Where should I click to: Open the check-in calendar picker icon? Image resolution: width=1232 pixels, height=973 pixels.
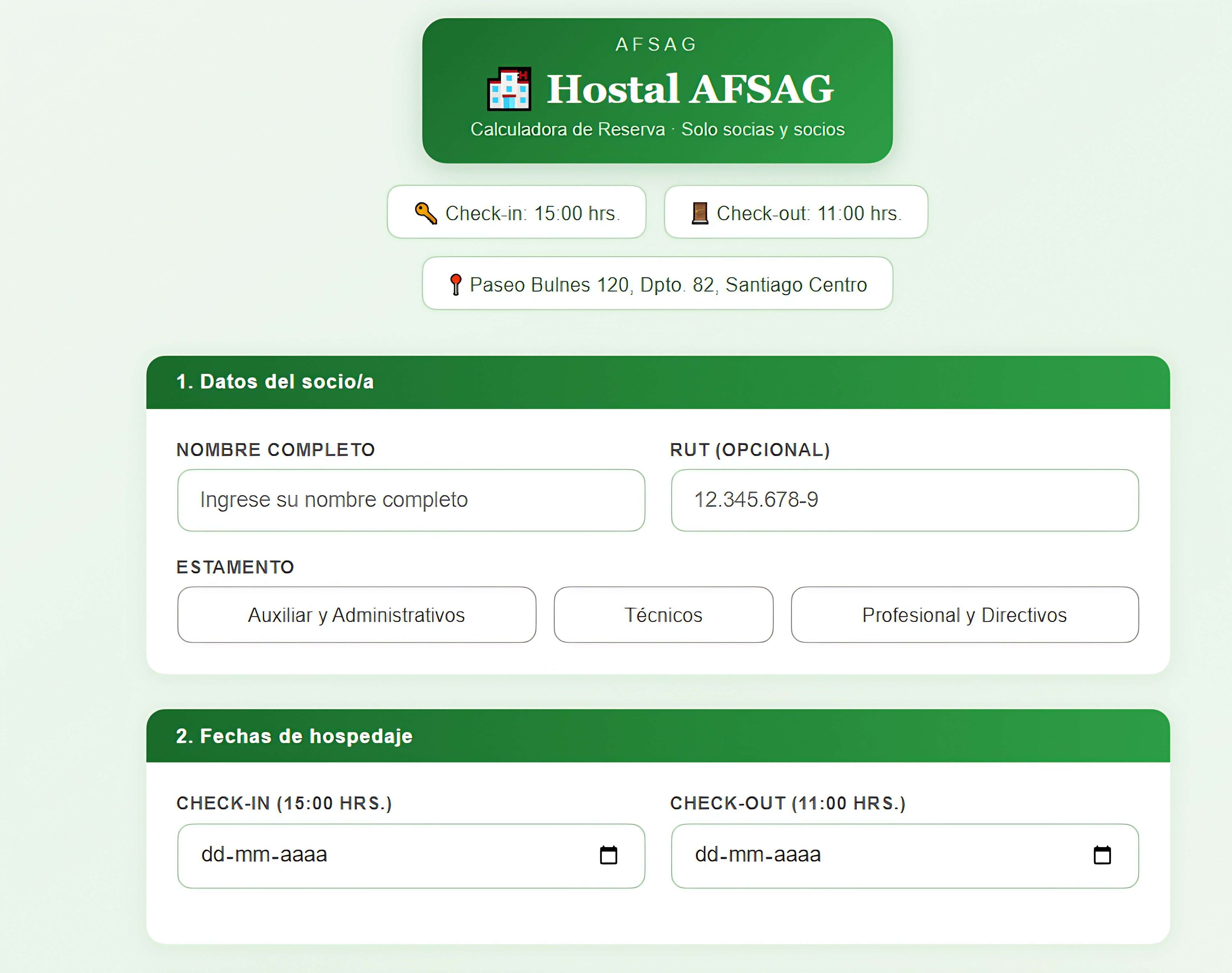click(x=608, y=855)
